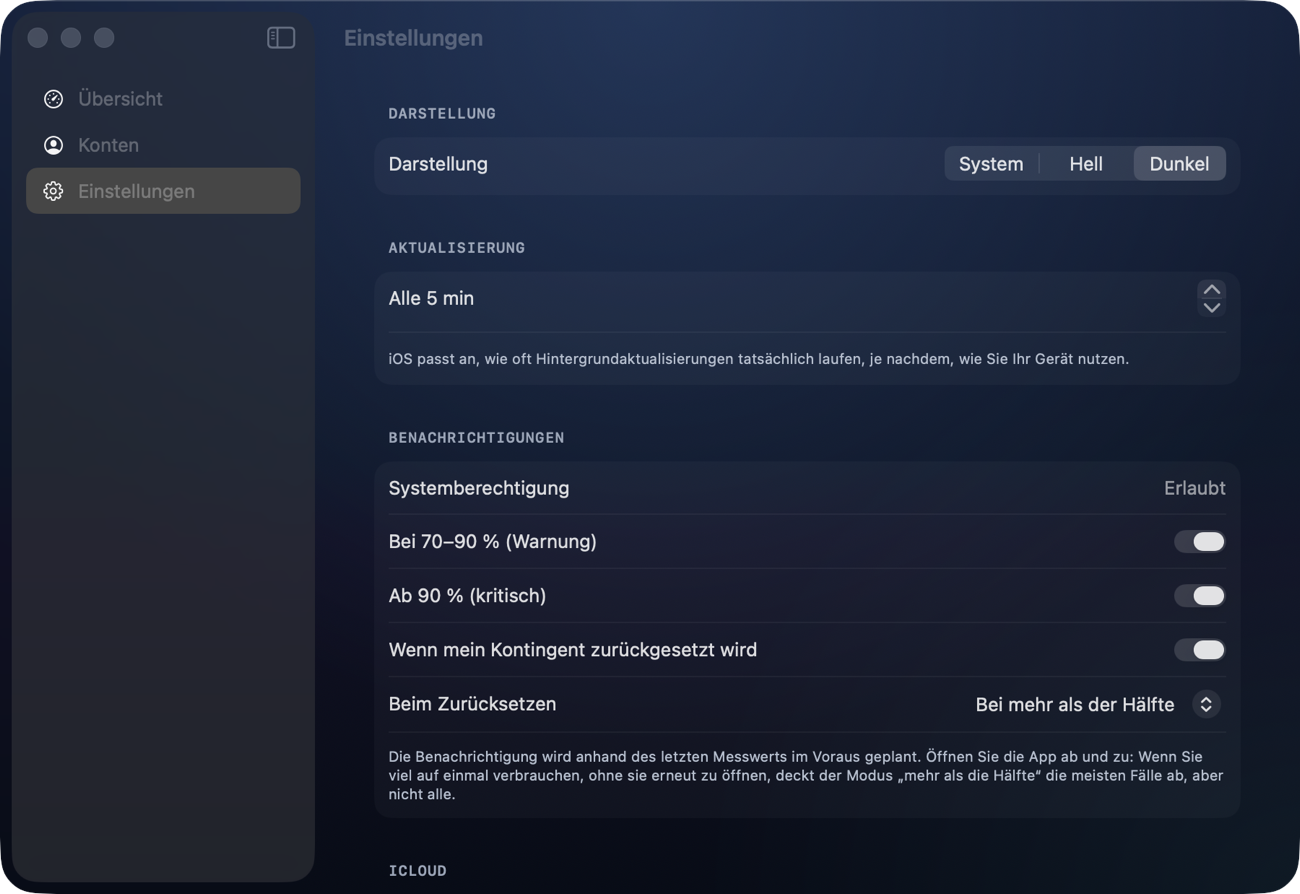The height and width of the screenshot is (894, 1300).
Task: Toggle the sidebar visibility icon
Action: tap(281, 38)
